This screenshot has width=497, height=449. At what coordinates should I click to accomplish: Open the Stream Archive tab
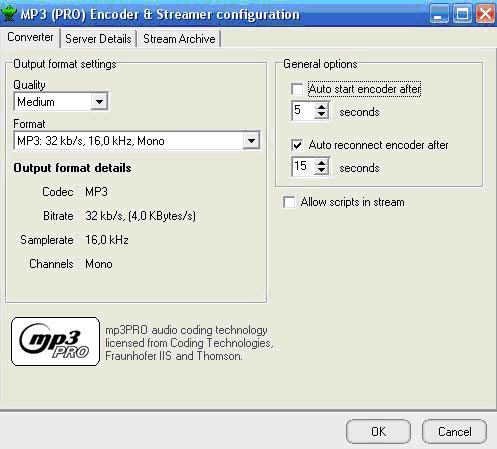coord(179,39)
